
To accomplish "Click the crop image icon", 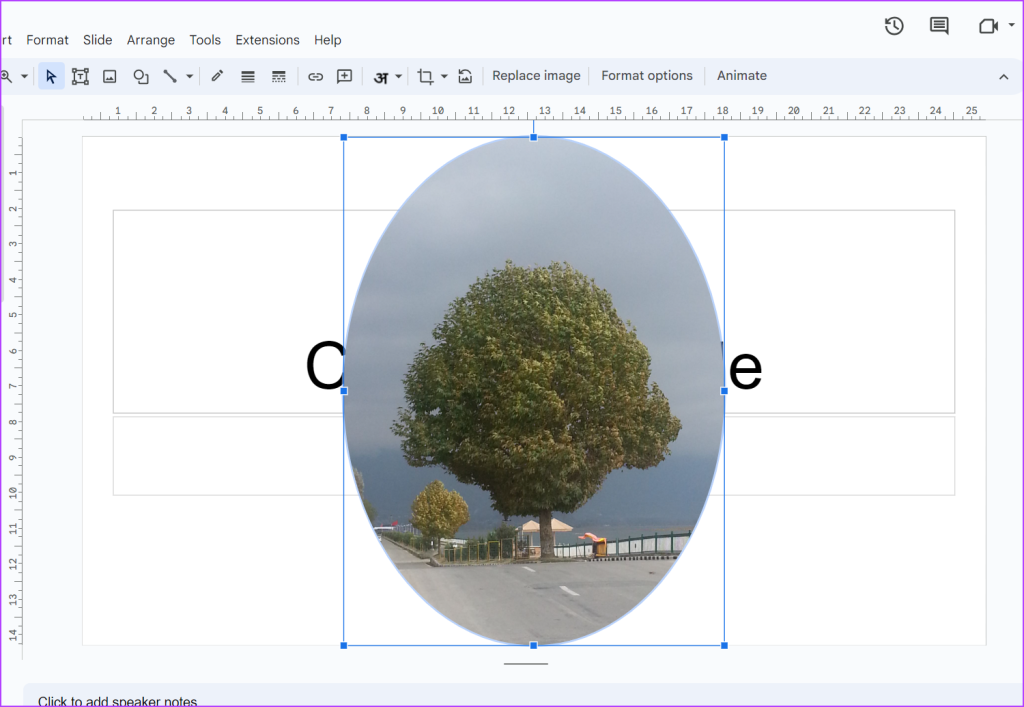I will (x=425, y=76).
